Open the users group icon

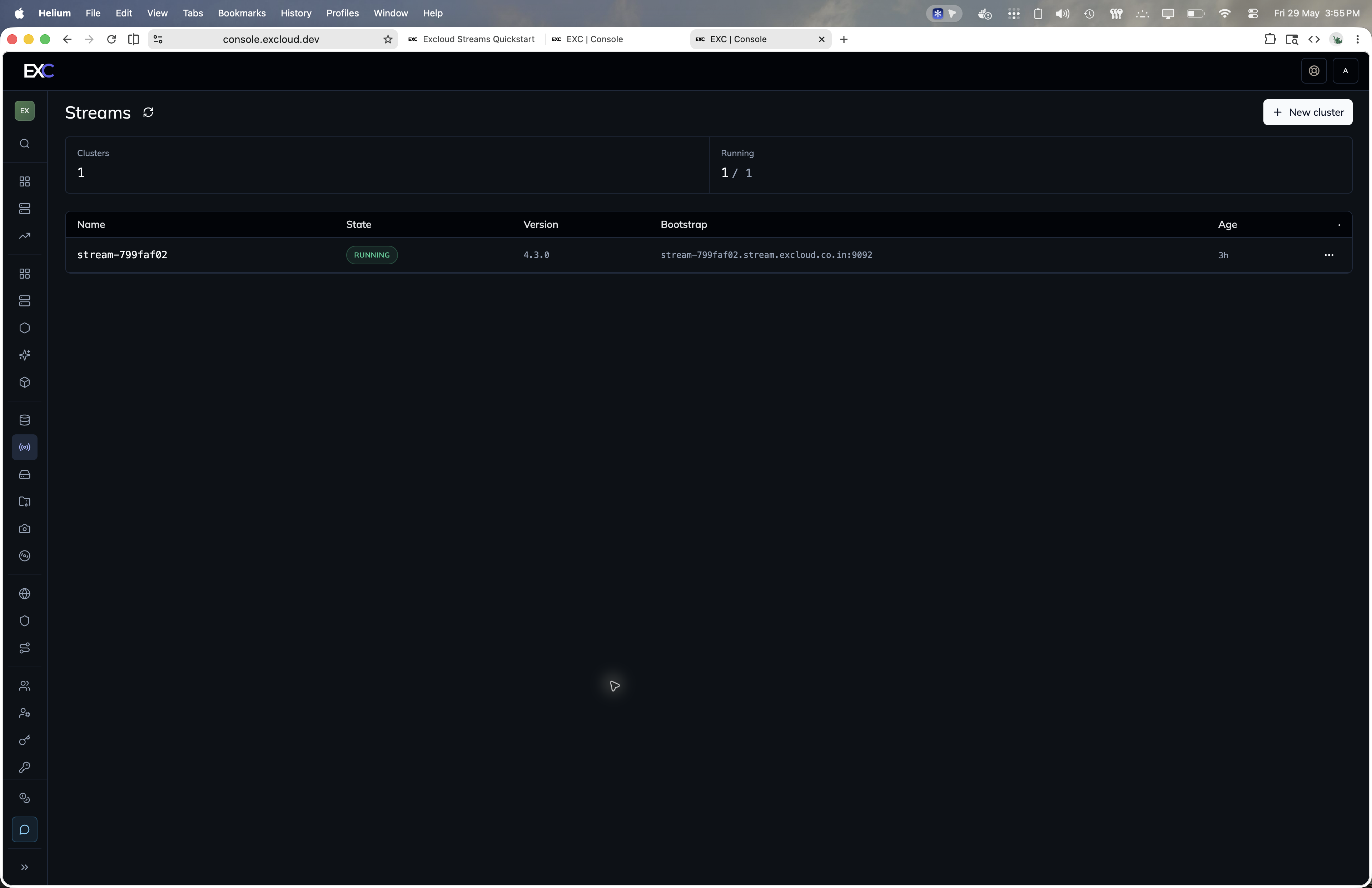pyautogui.click(x=24, y=686)
